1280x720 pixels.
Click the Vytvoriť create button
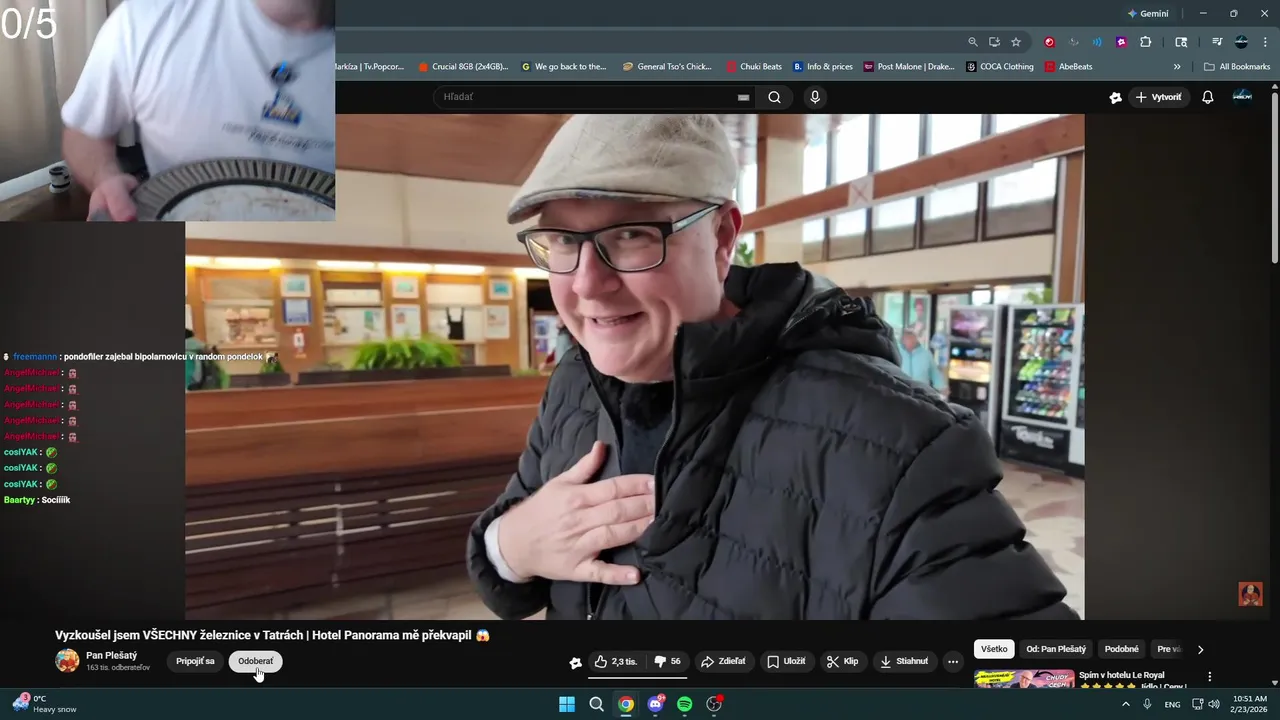click(x=1159, y=97)
